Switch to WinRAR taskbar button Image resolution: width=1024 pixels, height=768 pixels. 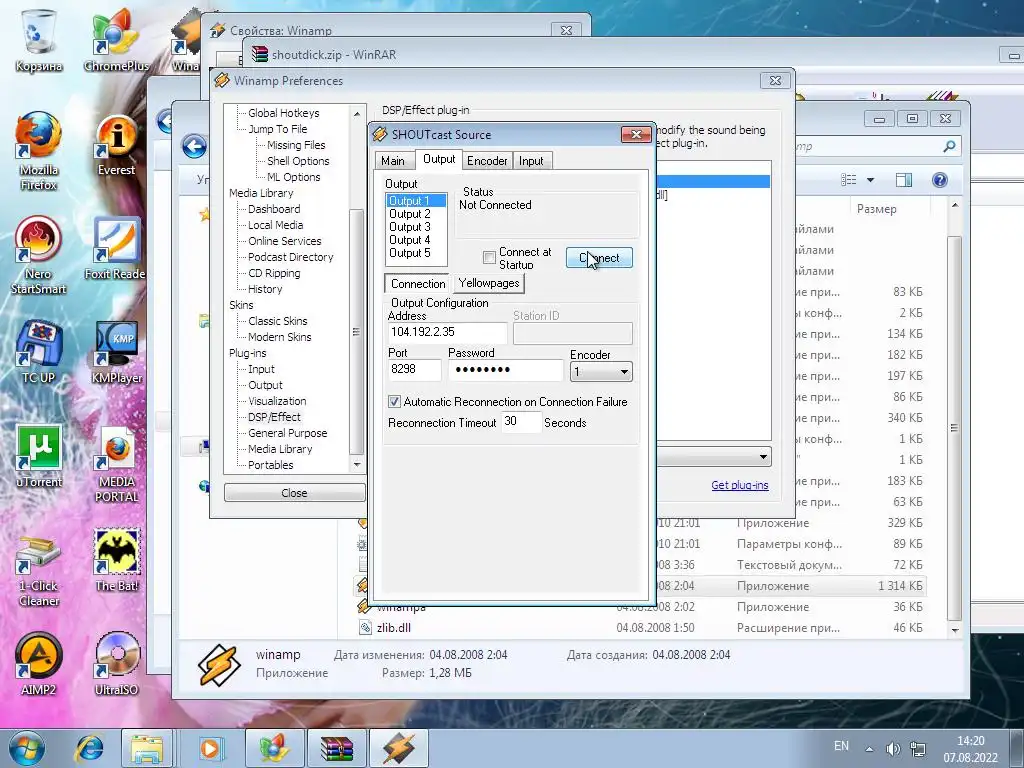[x=337, y=748]
